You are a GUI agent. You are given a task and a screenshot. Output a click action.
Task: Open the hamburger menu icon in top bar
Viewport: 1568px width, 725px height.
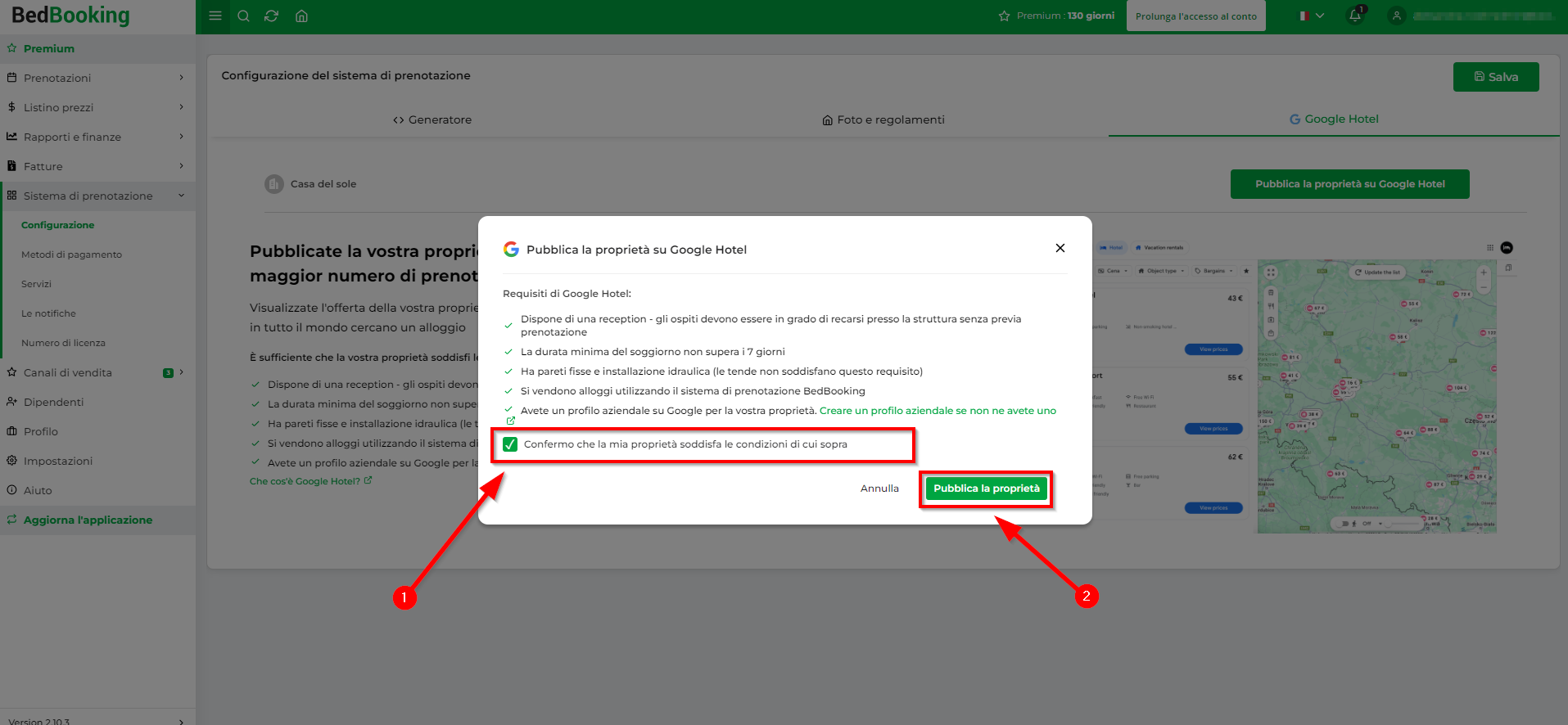pos(215,16)
